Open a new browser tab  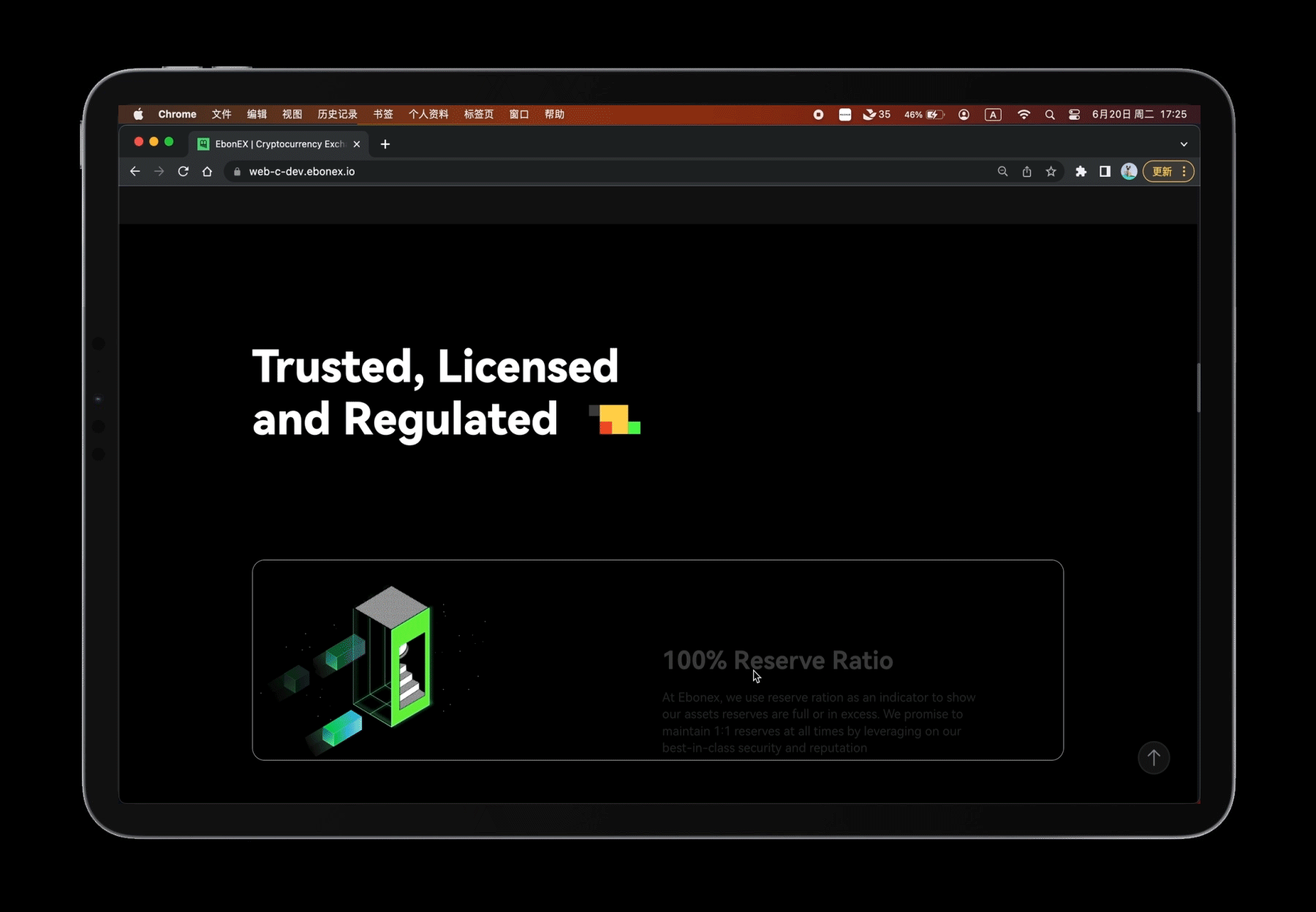coord(385,144)
